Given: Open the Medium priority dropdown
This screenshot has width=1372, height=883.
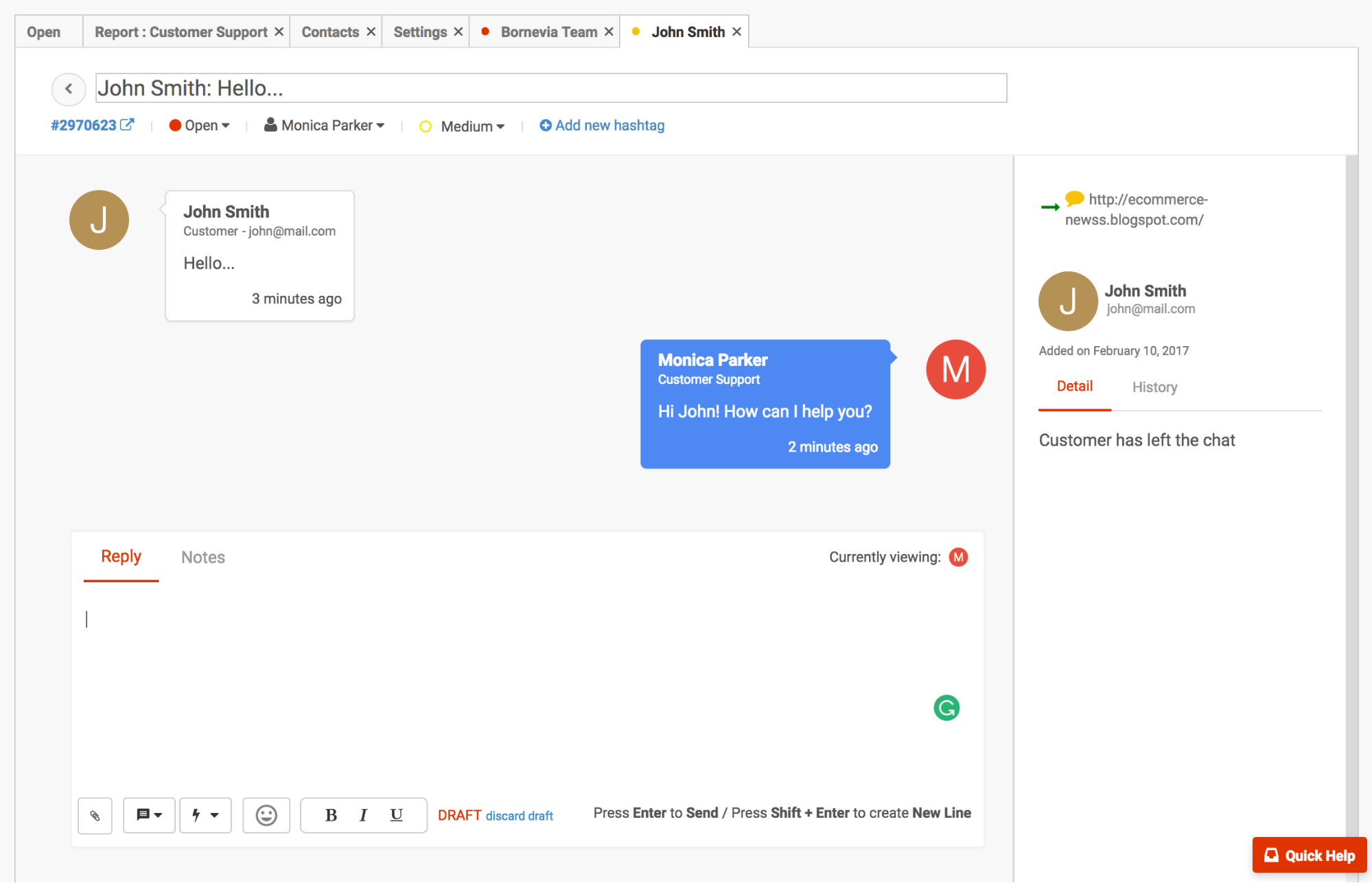Looking at the screenshot, I should coord(463,126).
